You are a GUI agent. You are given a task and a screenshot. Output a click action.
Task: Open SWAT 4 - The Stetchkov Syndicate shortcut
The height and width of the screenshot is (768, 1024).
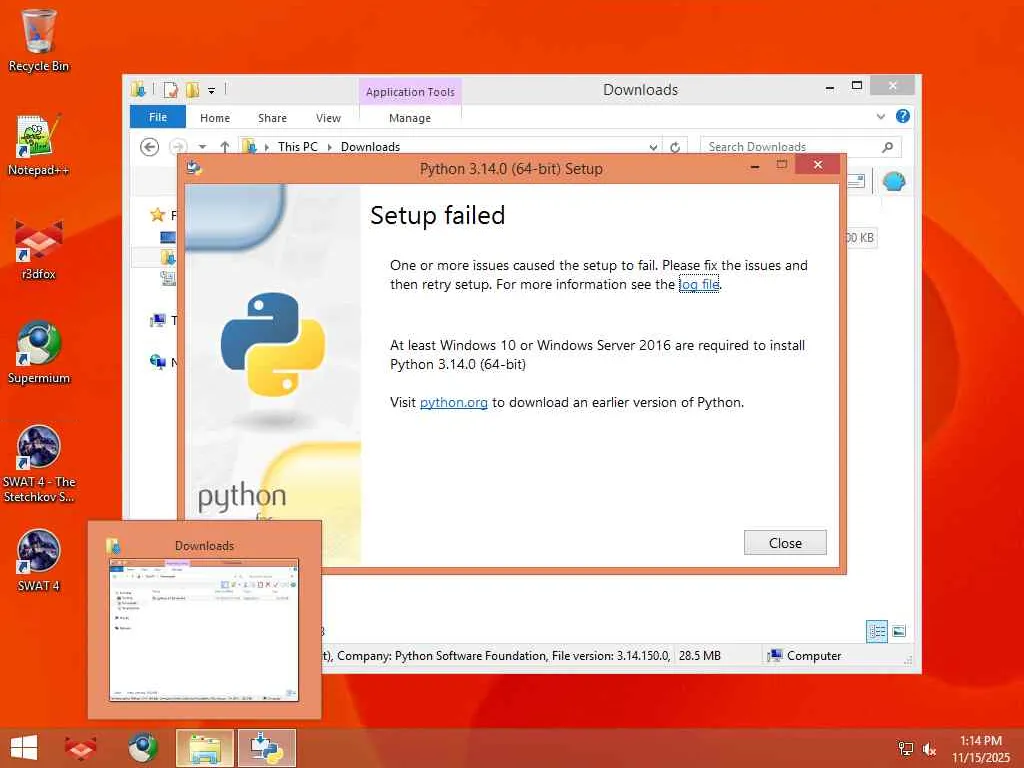(x=39, y=464)
